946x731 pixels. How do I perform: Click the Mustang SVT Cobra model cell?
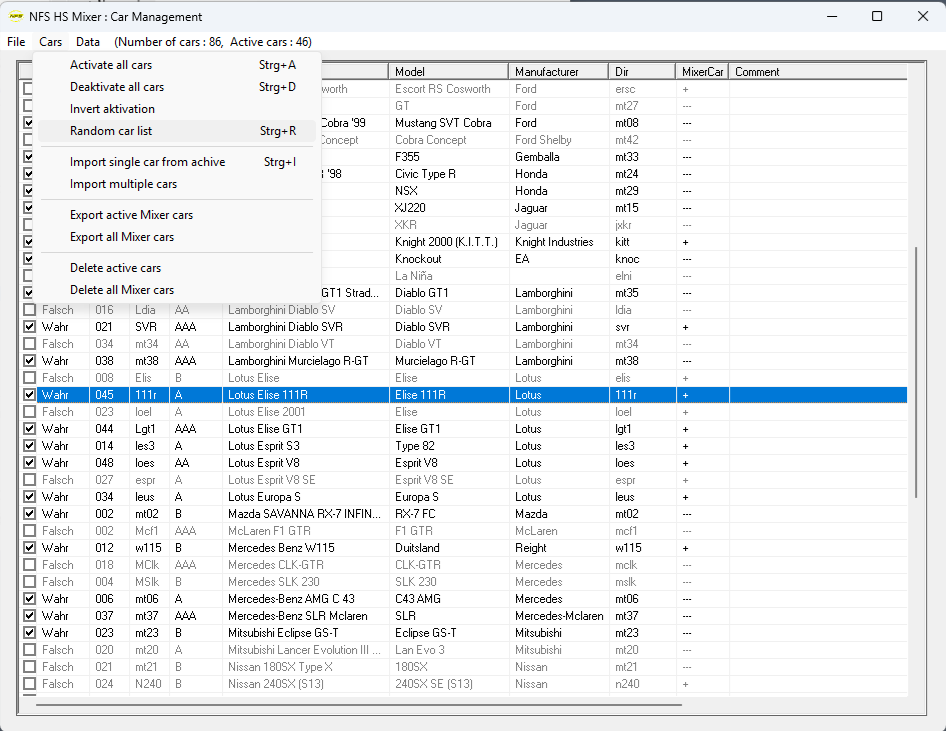448,123
